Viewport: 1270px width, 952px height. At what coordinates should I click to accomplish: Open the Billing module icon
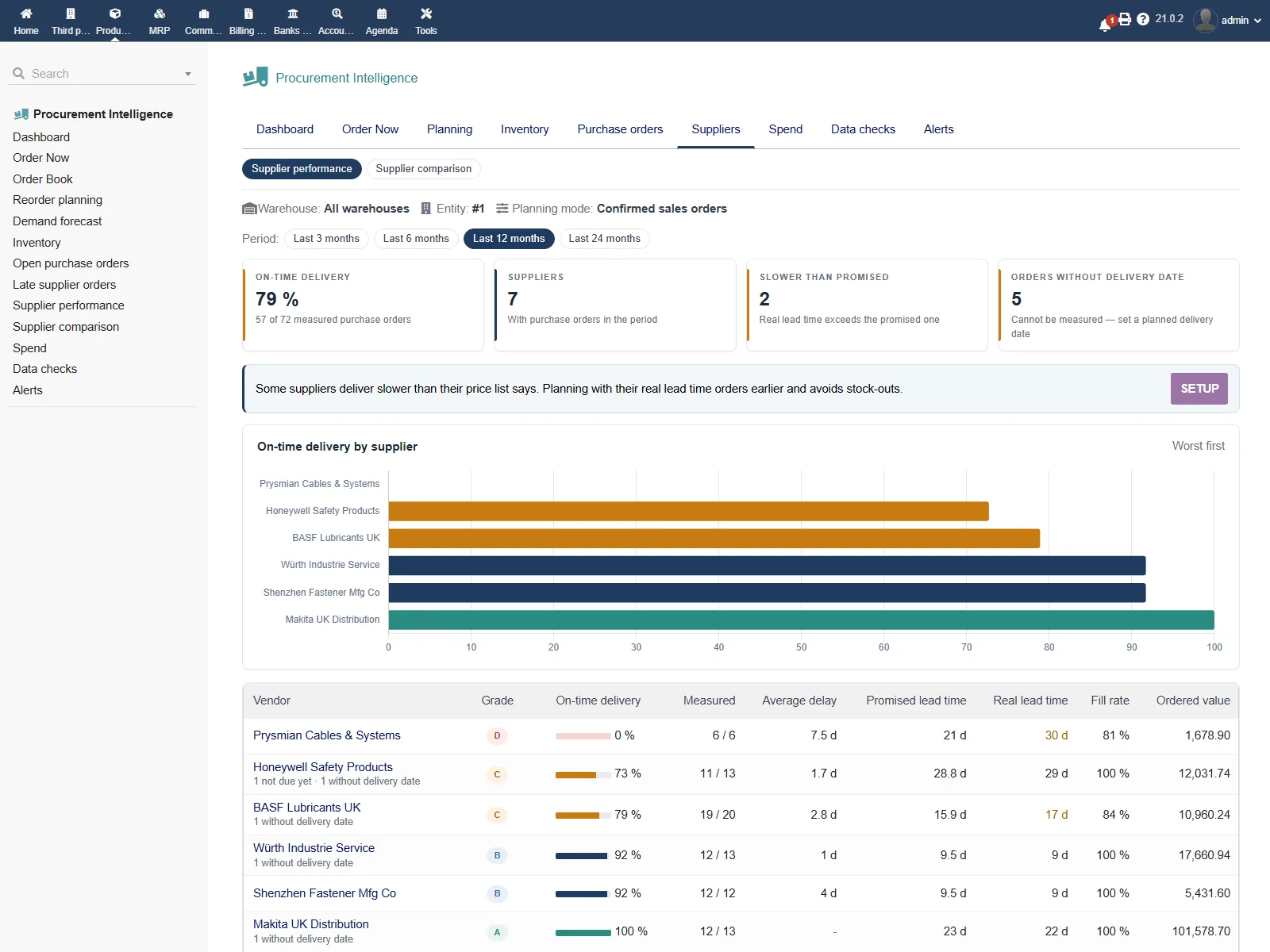[x=248, y=13]
